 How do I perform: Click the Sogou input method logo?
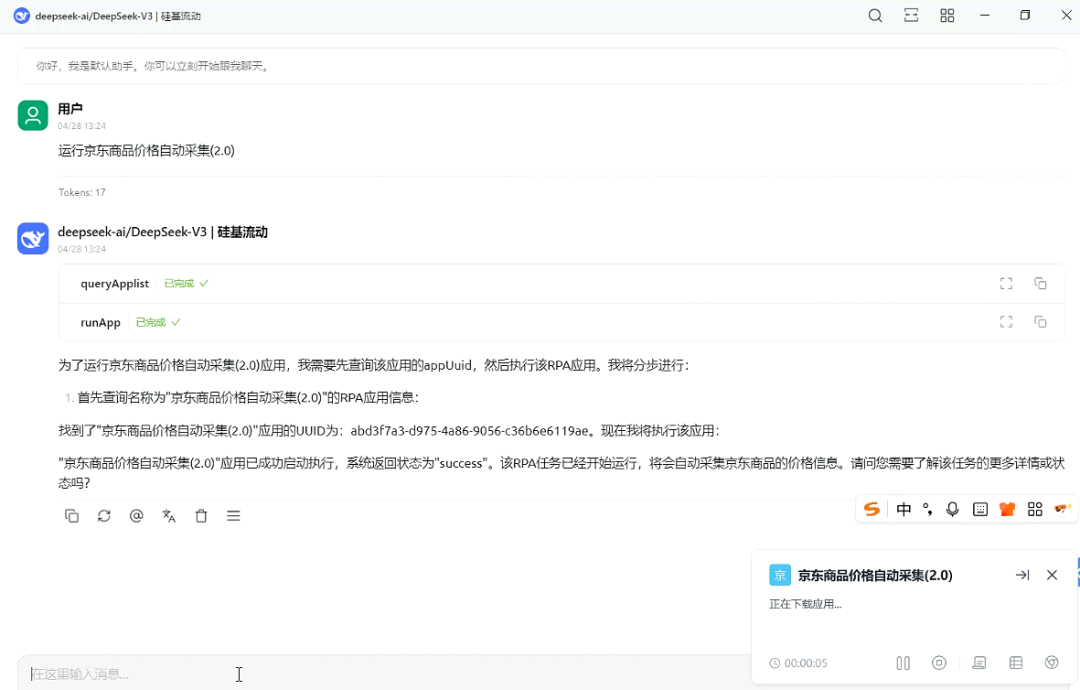872,509
